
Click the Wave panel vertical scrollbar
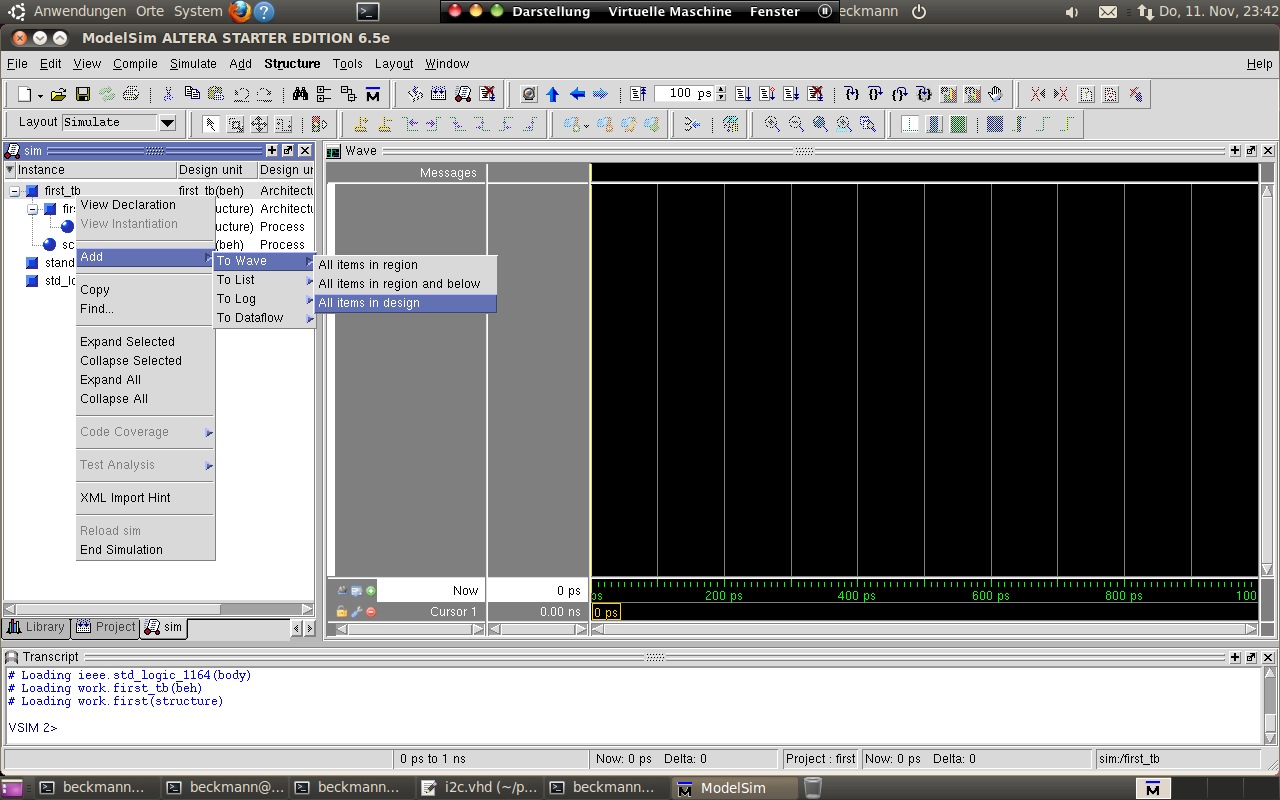[x=1266, y=381]
